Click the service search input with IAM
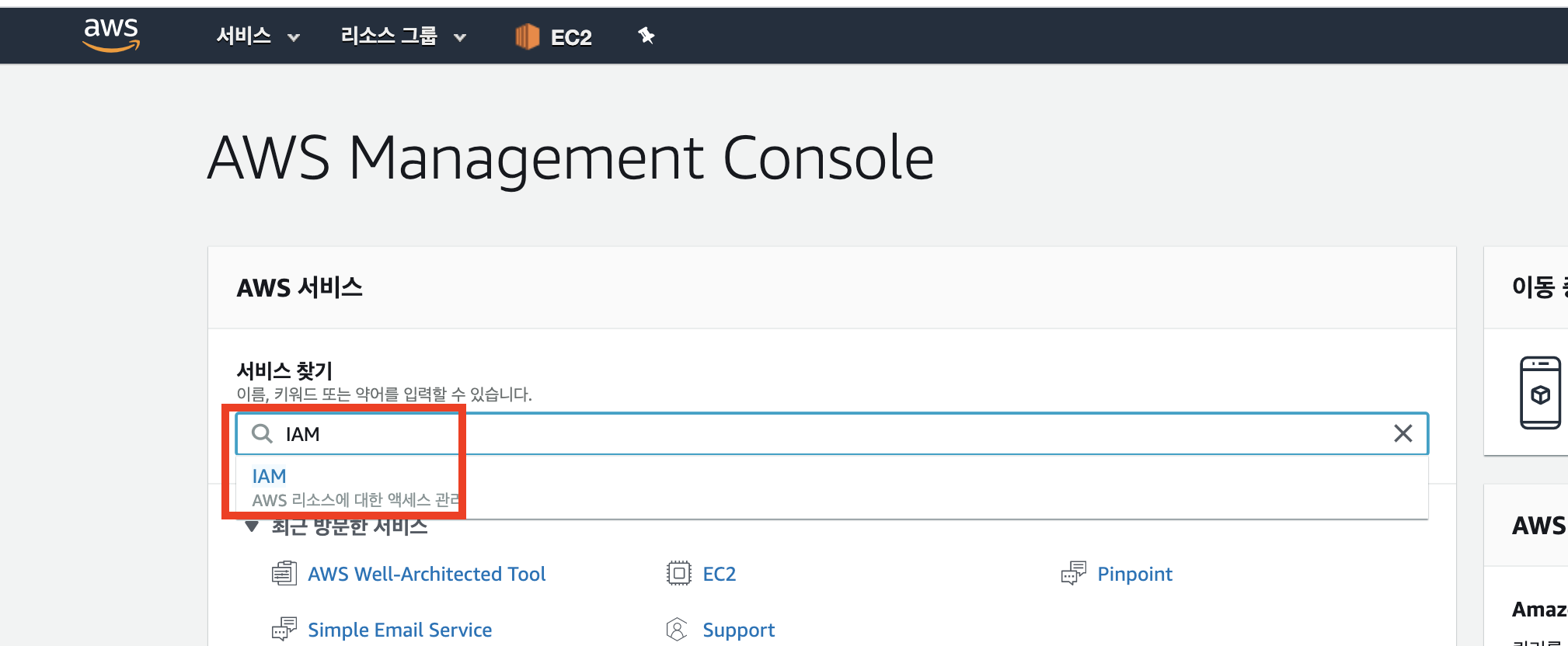 (x=832, y=433)
